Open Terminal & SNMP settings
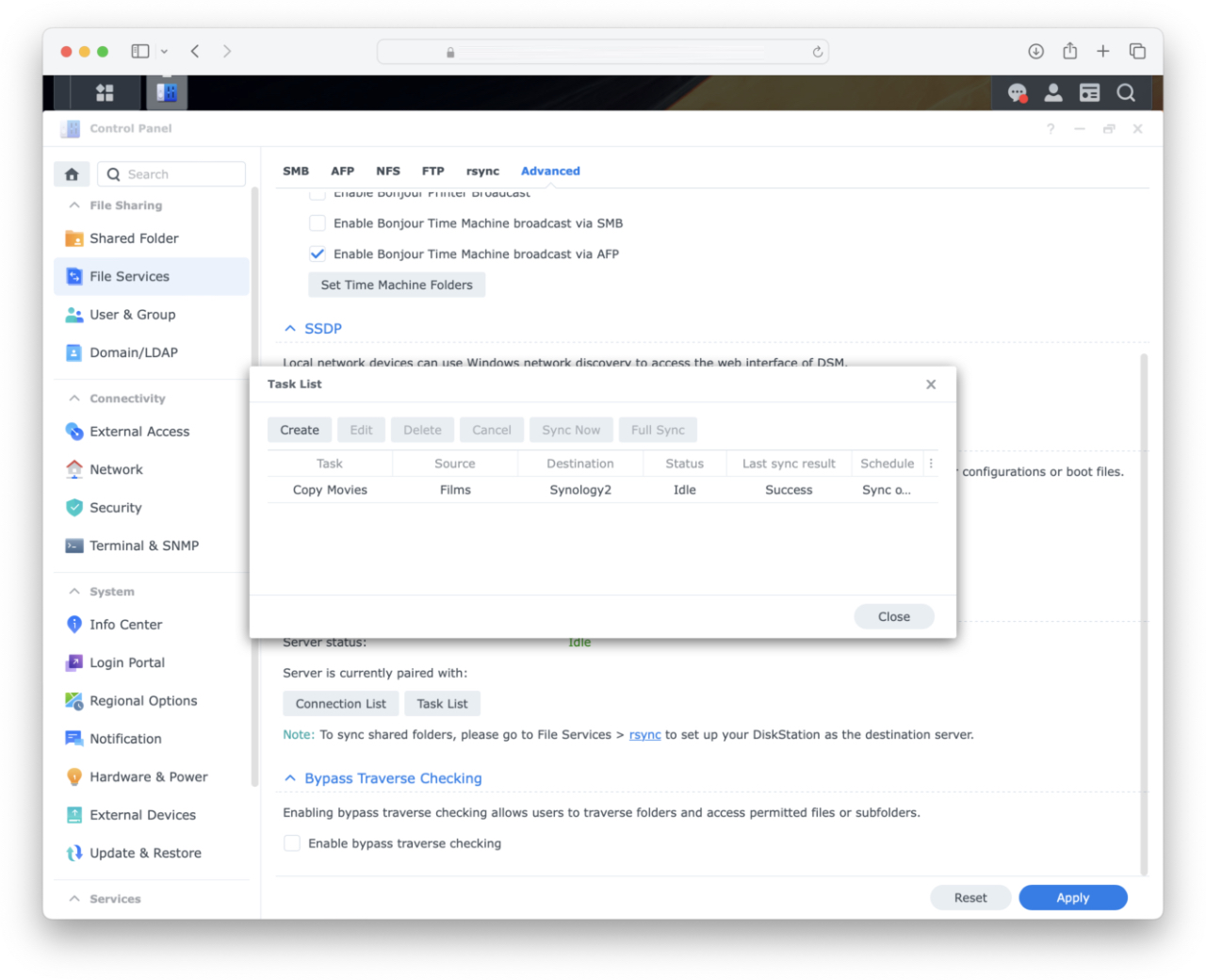The height and width of the screenshot is (980, 1206). point(144,545)
